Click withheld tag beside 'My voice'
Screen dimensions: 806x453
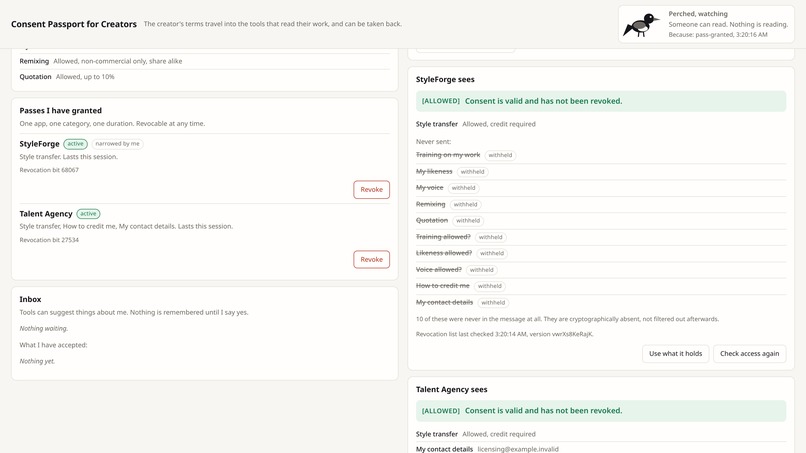pos(463,188)
